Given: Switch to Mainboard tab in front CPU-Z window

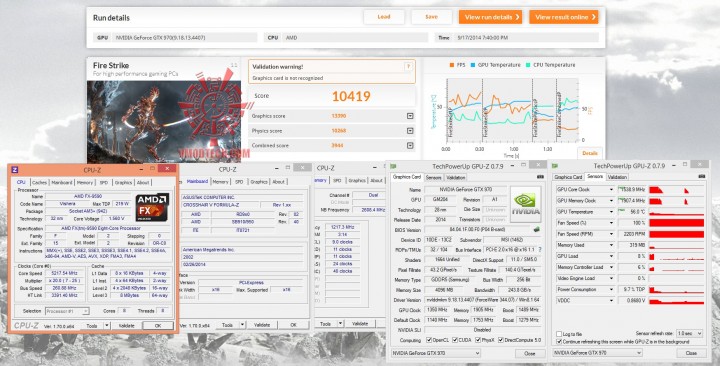Looking at the screenshot, I should (62, 182).
